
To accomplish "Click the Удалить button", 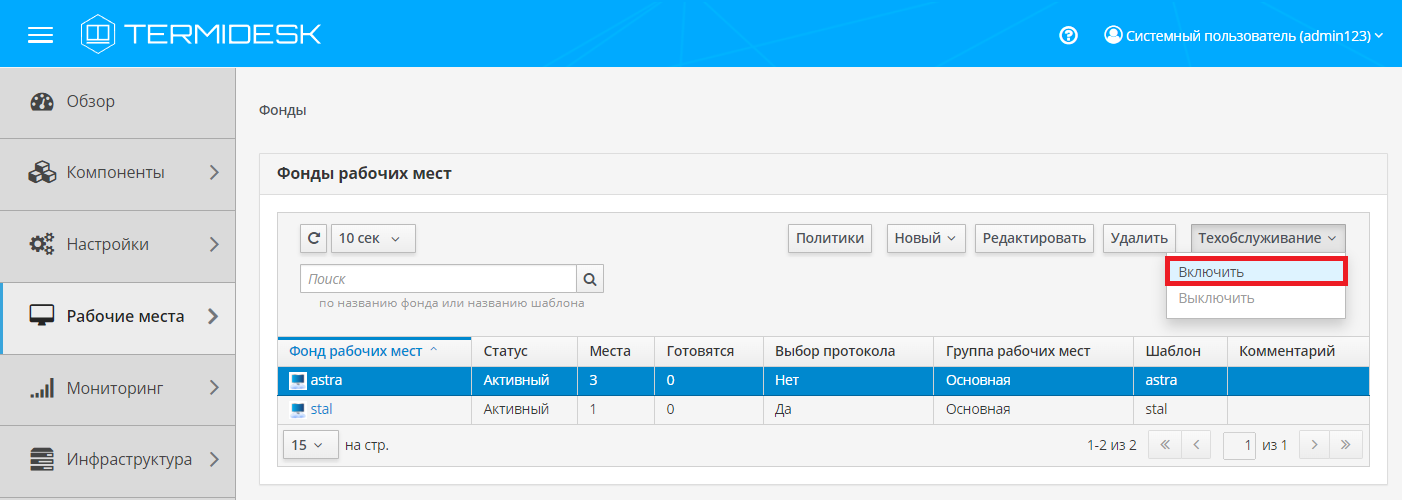I will [x=1139, y=238].
